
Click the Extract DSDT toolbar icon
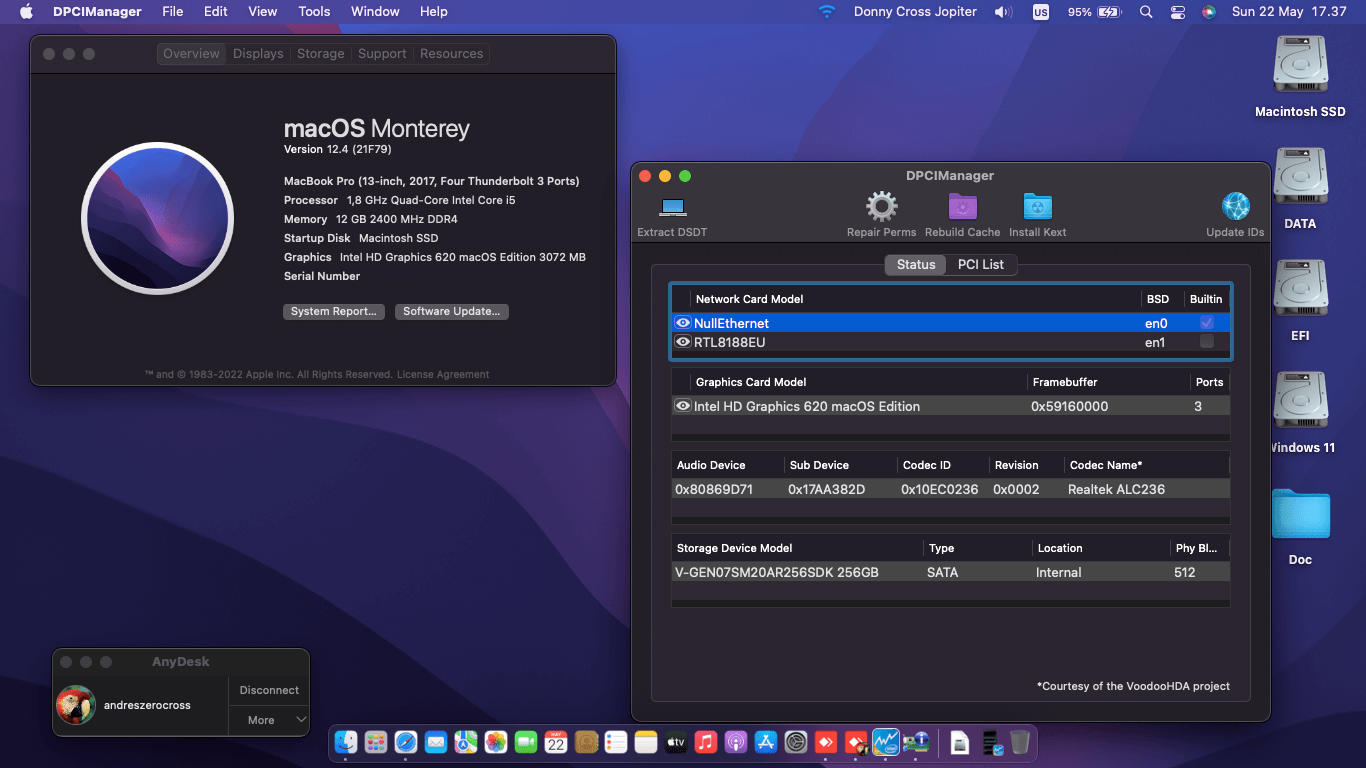(672, 207)
